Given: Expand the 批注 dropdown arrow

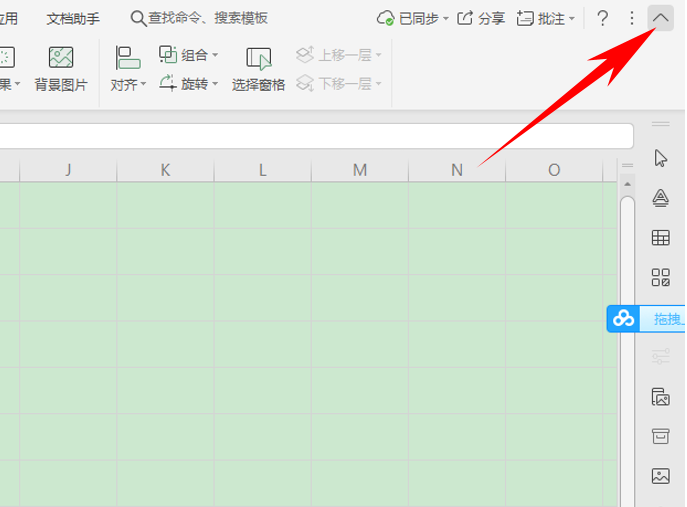Looking at the screenshot, I should (571, 19).
